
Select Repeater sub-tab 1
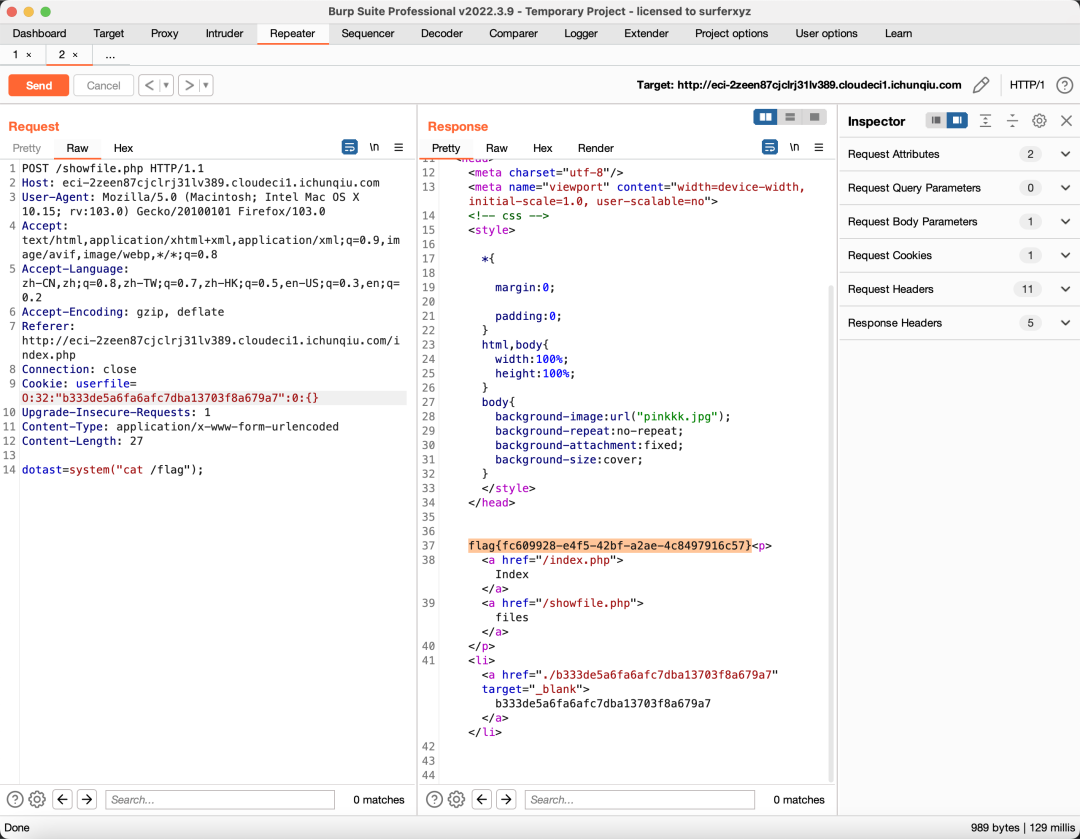coord(15,54)
